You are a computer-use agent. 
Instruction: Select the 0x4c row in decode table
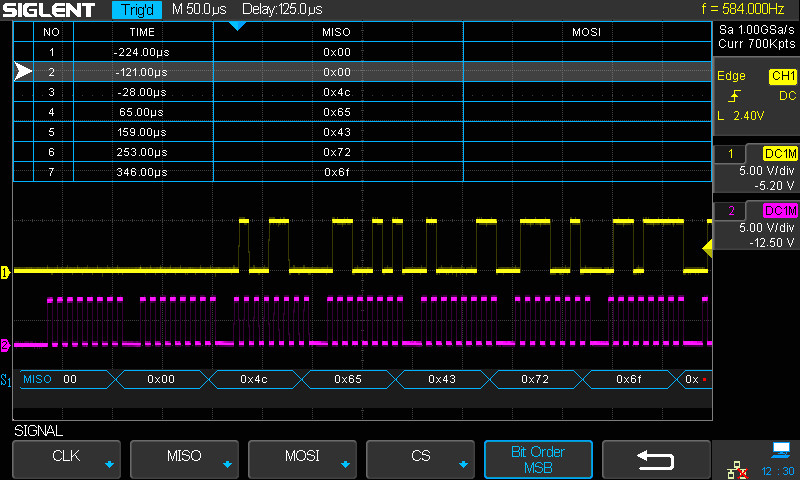point(336,92)
